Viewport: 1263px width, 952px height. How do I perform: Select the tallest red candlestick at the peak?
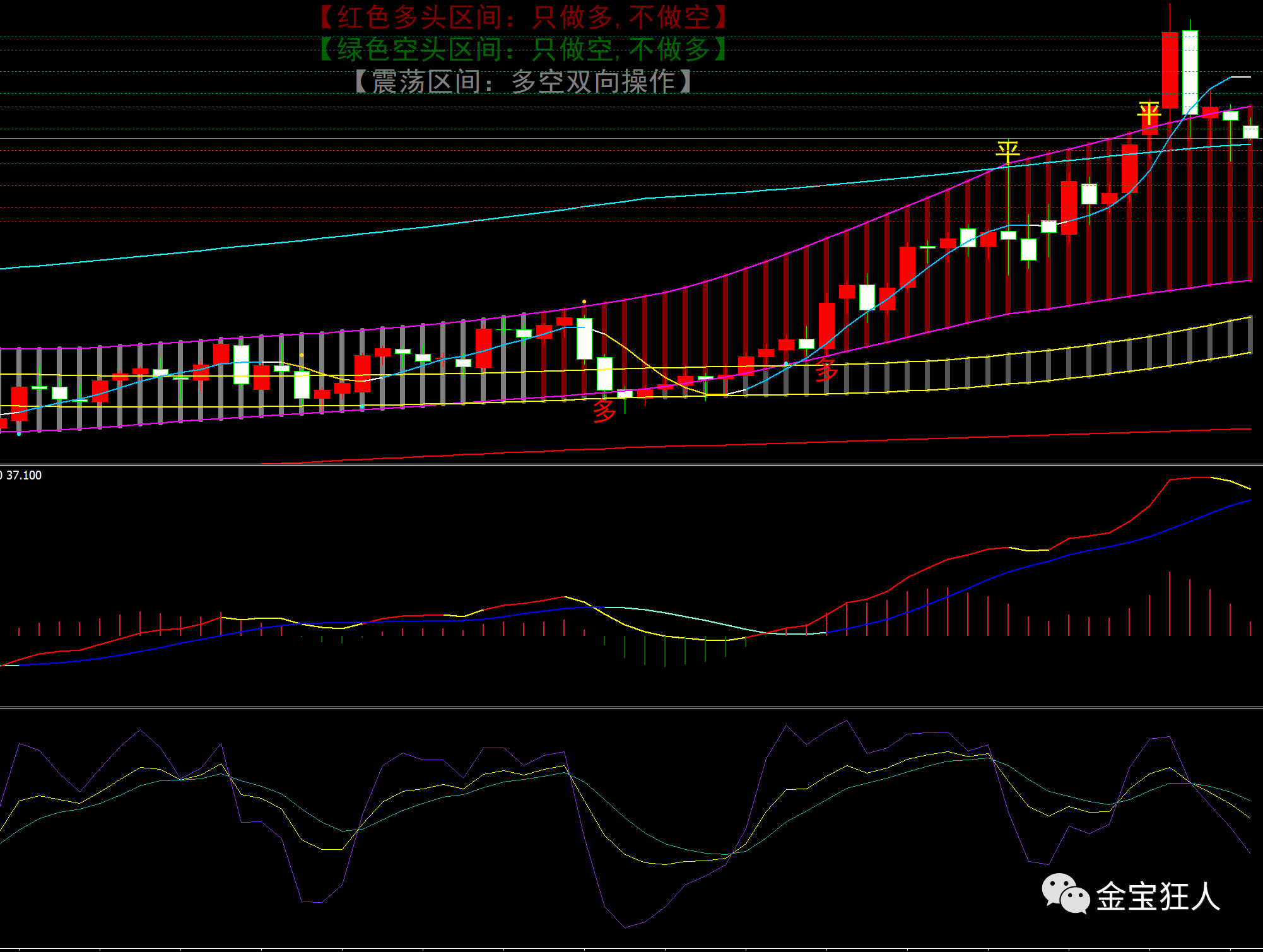tap(1170, 69)
